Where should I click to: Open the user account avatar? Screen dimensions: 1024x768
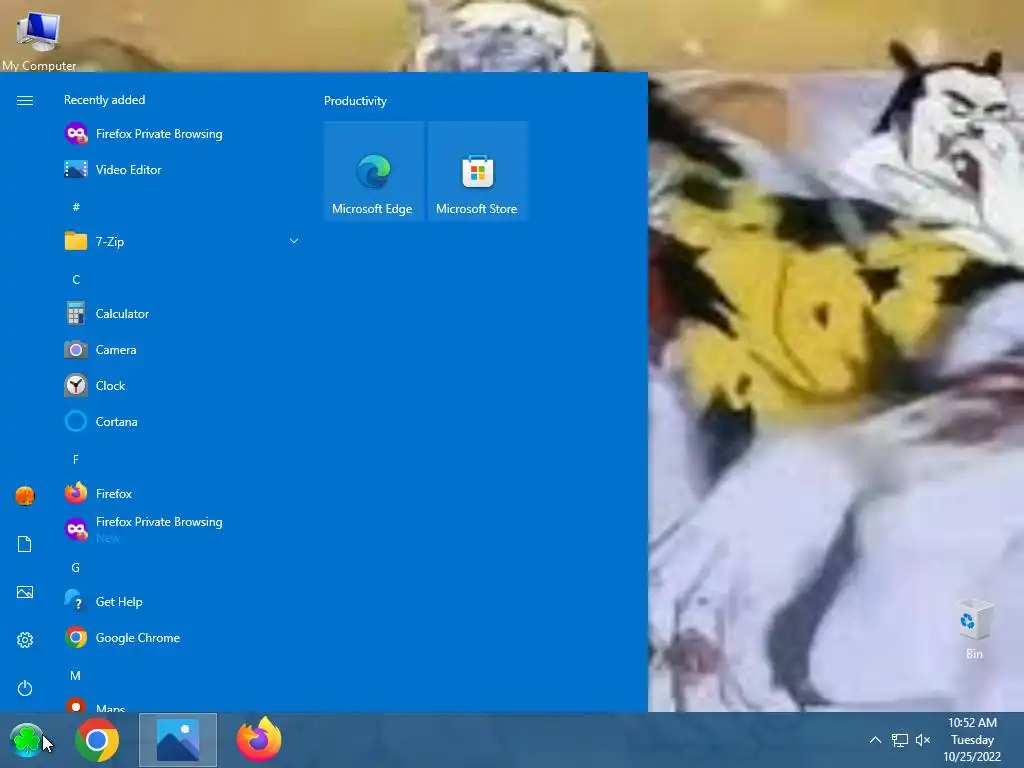25,496
